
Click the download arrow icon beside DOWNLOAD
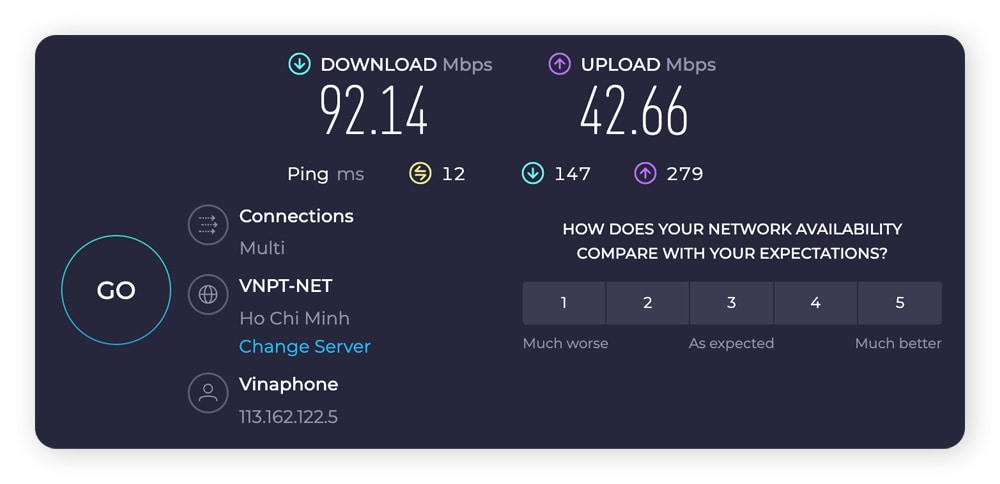[x=299, y=65]
